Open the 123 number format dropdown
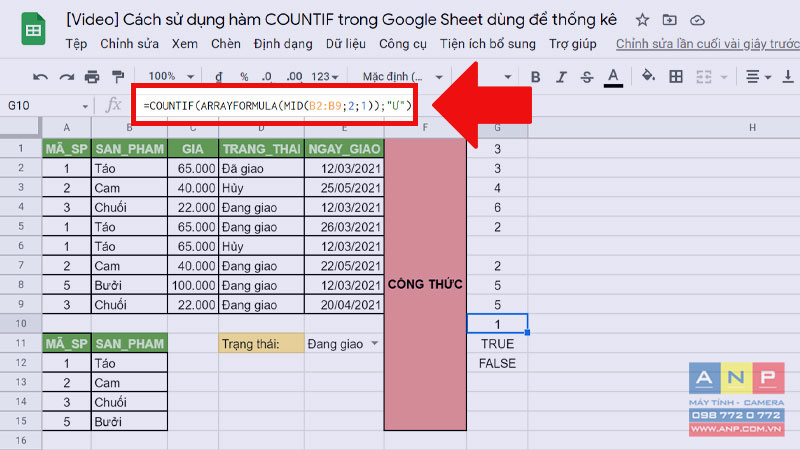 pyautogui.click(x=324, y=77)
